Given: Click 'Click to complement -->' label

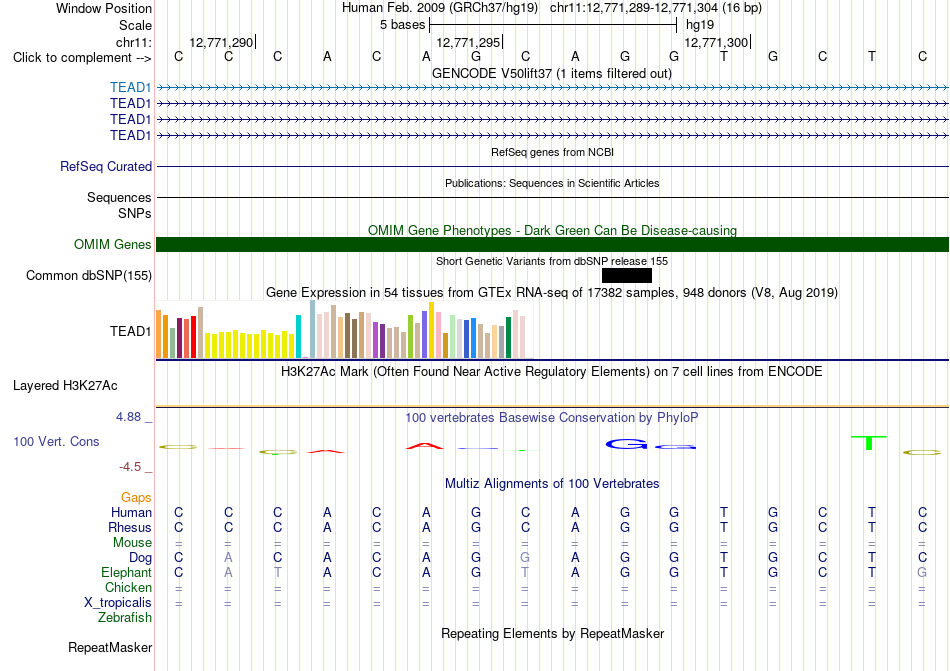Looking at the screenshot, I should (x=82, y=58).
